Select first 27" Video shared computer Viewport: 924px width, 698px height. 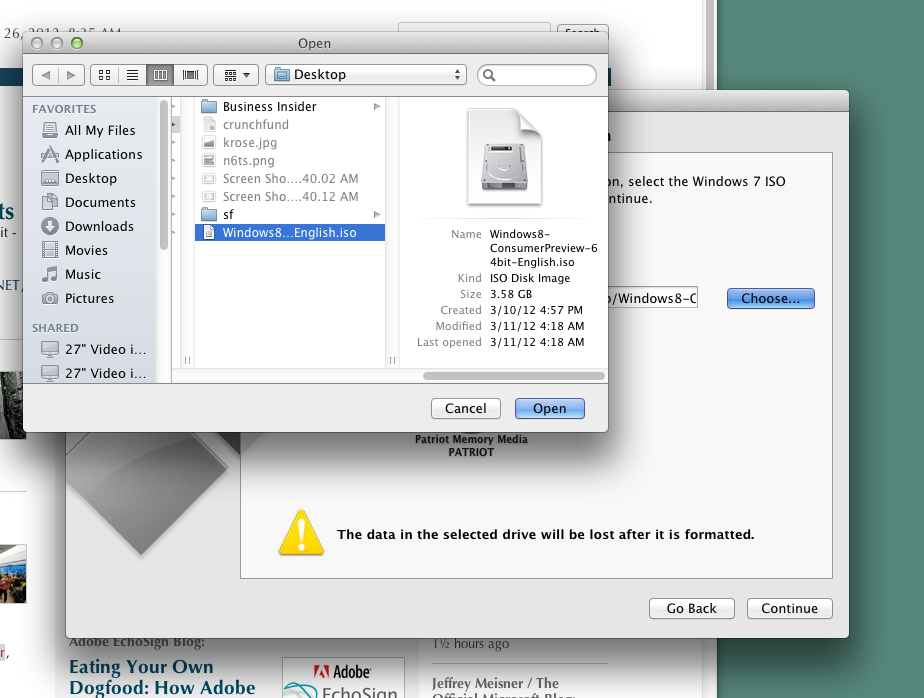(94, 350)
